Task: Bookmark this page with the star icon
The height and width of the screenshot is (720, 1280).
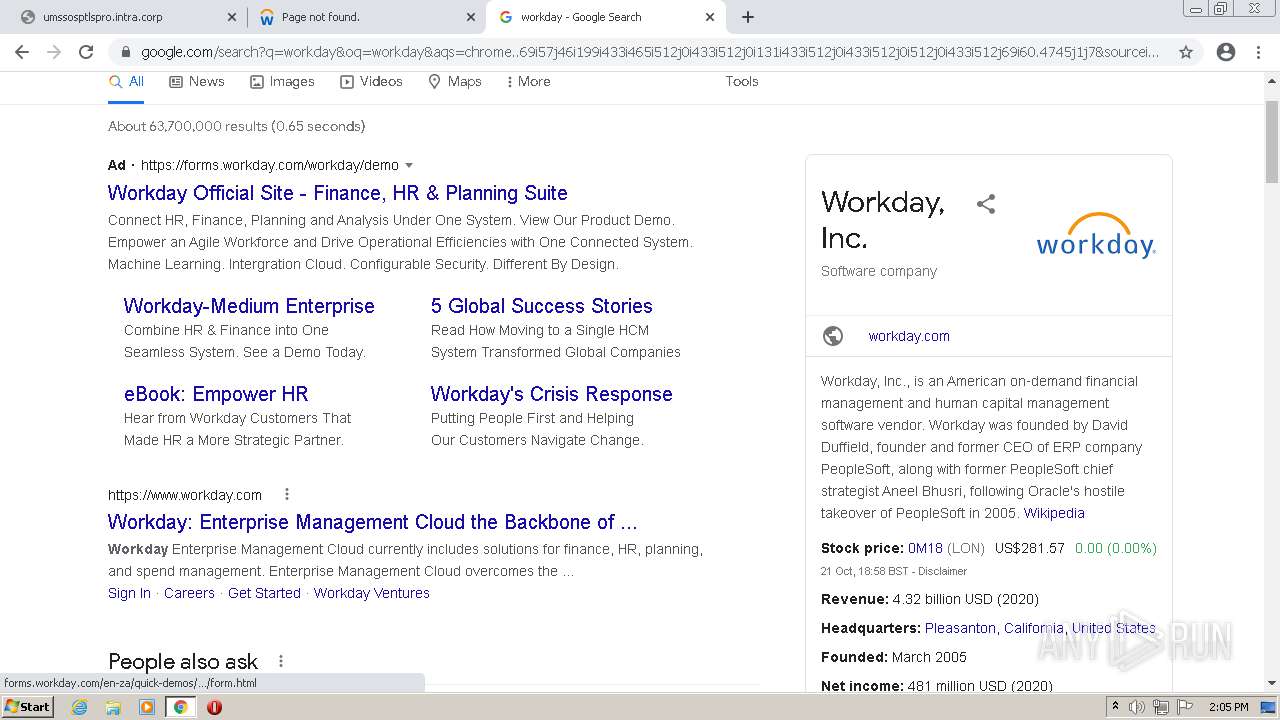Action: point(1186,52)
